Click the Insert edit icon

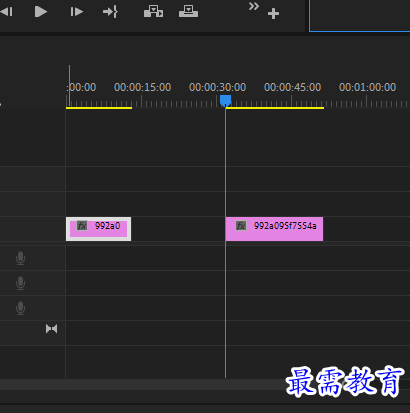[153, 12]
